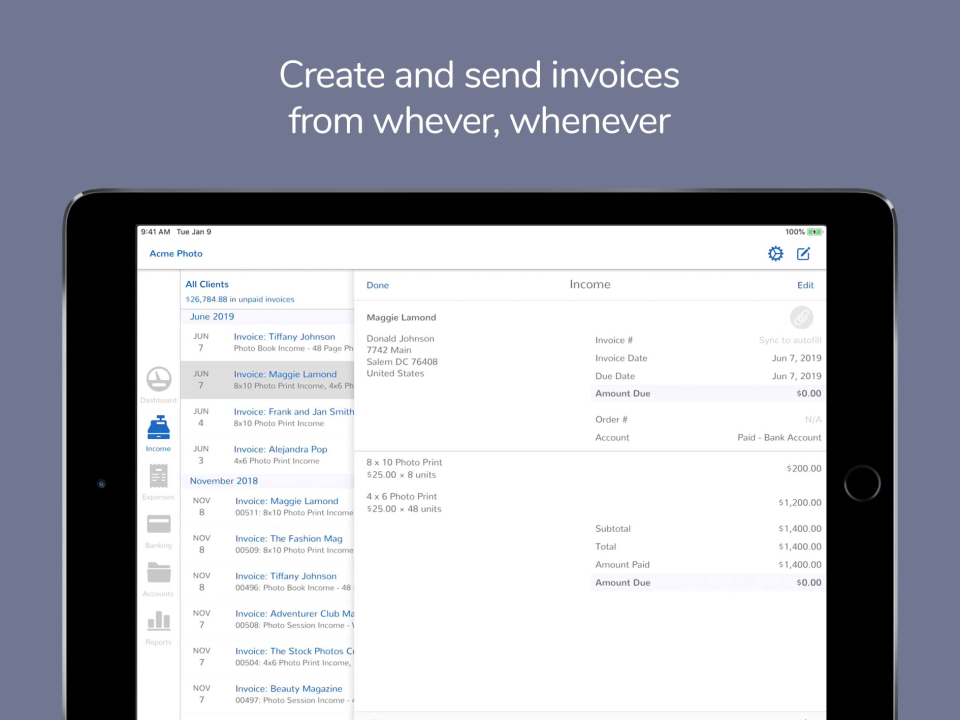The height and width of the screenshot is (720, 960).
Task: Tap the Subtotal $1,400.00 row
Action: [x=708, y=528]
